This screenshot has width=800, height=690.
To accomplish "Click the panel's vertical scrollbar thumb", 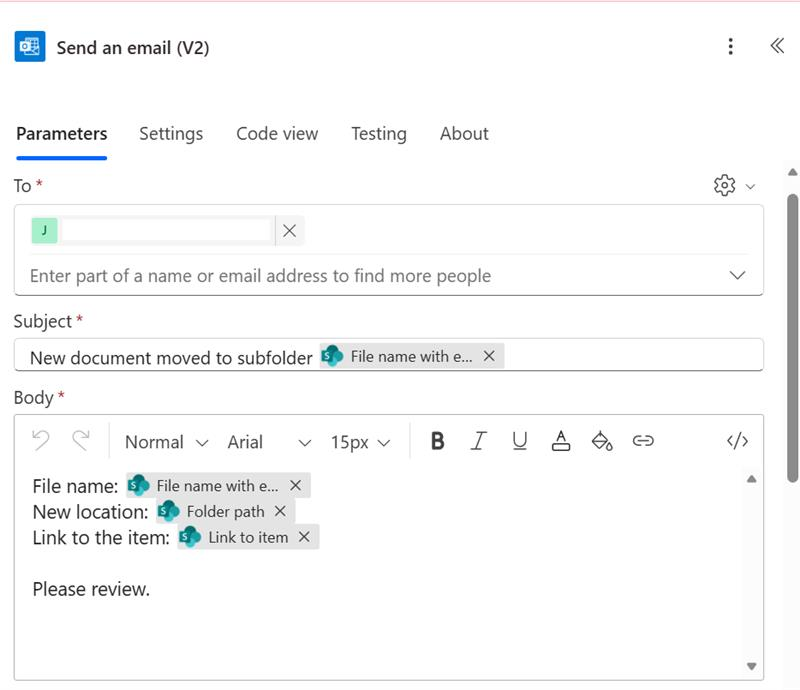I will pos(792,338).
